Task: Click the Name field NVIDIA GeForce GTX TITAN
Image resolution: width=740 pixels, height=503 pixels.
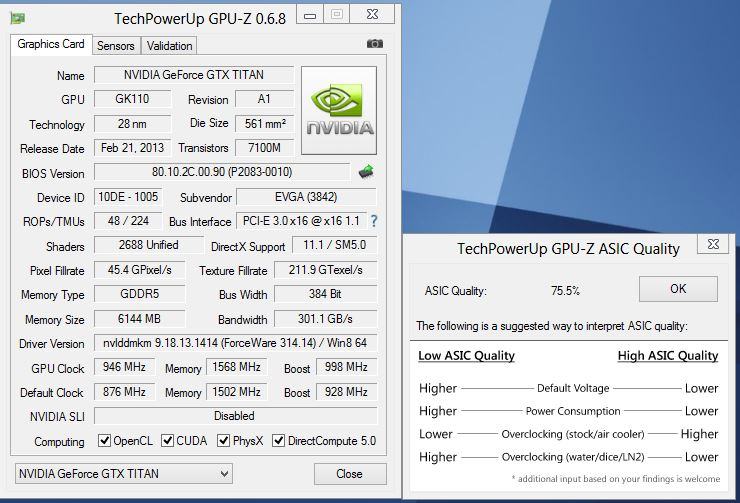Action: click(194, 75)
